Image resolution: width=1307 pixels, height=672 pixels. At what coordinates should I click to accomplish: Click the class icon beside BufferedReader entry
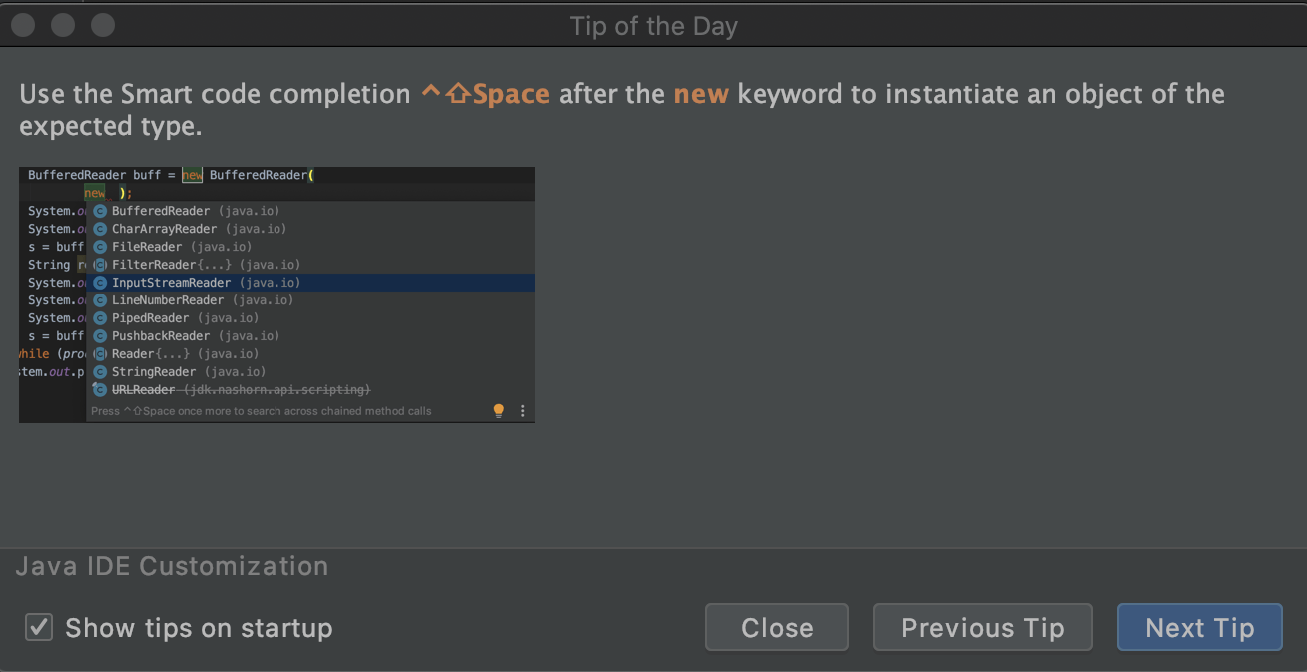pos(100,211)
